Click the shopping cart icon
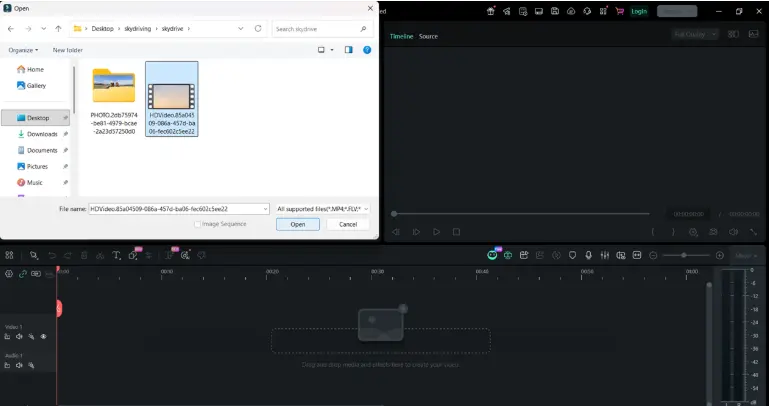Image resolution: width=769 pixels, height=406 pixels. [x=619, y=11]
